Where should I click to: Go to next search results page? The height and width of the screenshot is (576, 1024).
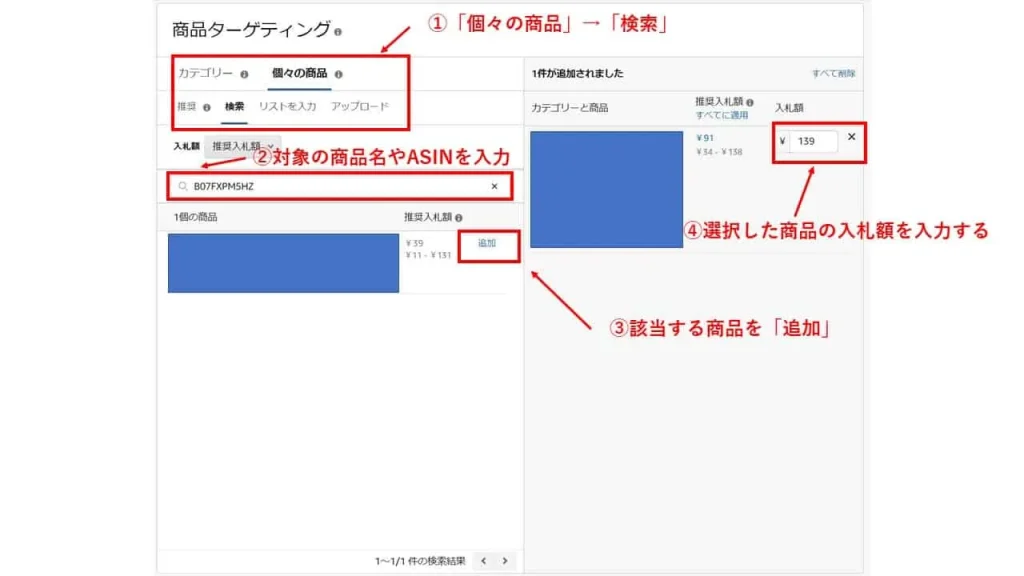[505, 561]
